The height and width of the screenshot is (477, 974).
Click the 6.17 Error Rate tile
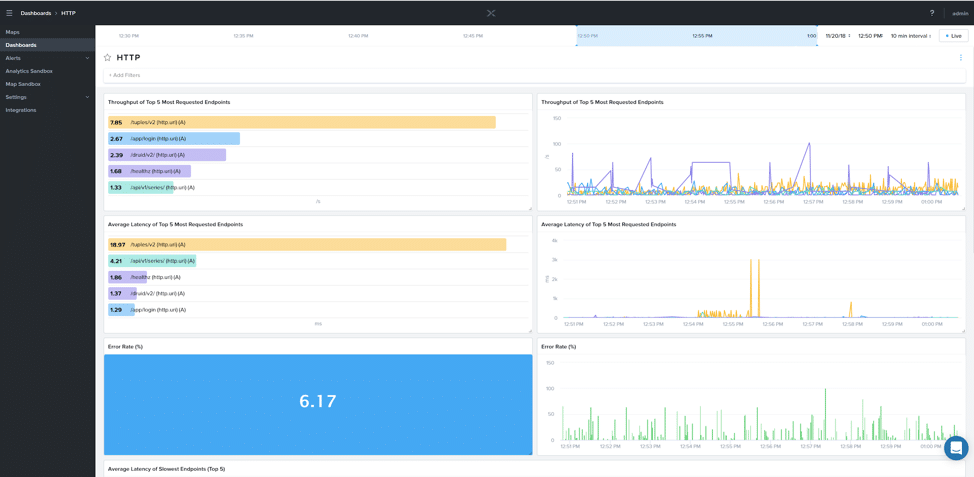(x=318, y=402)
